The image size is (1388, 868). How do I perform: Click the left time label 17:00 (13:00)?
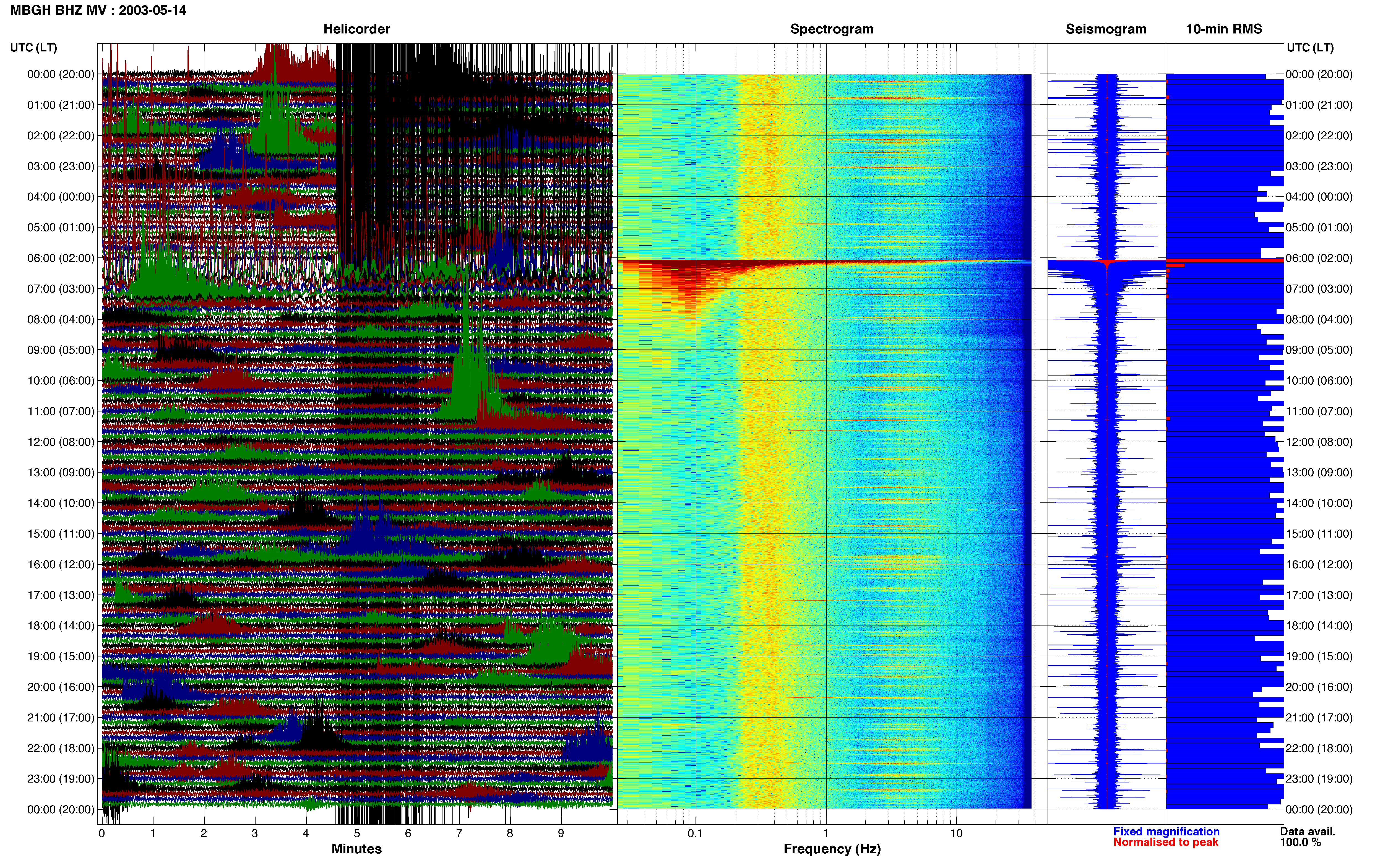pos(61,595)
